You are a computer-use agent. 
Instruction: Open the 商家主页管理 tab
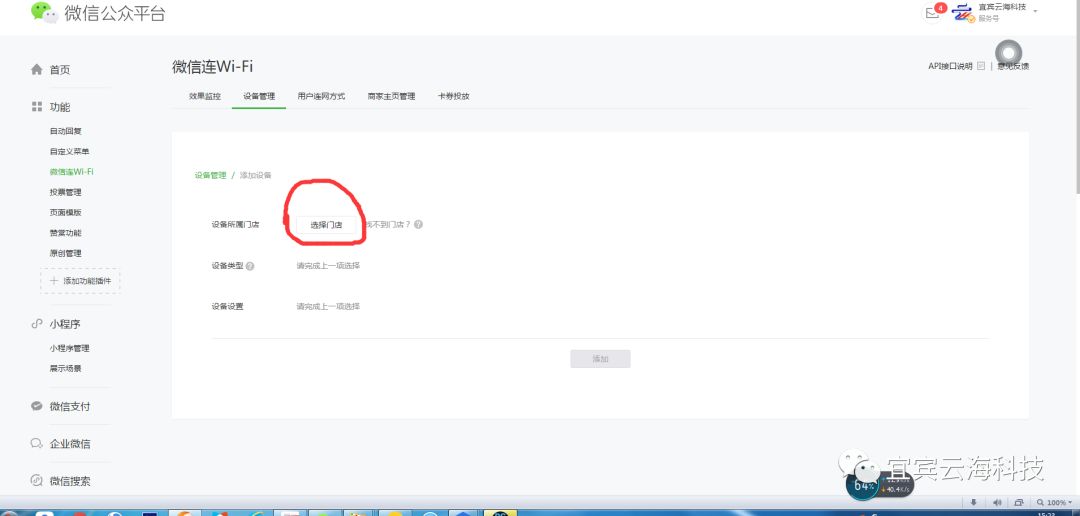tap(391, 96)
